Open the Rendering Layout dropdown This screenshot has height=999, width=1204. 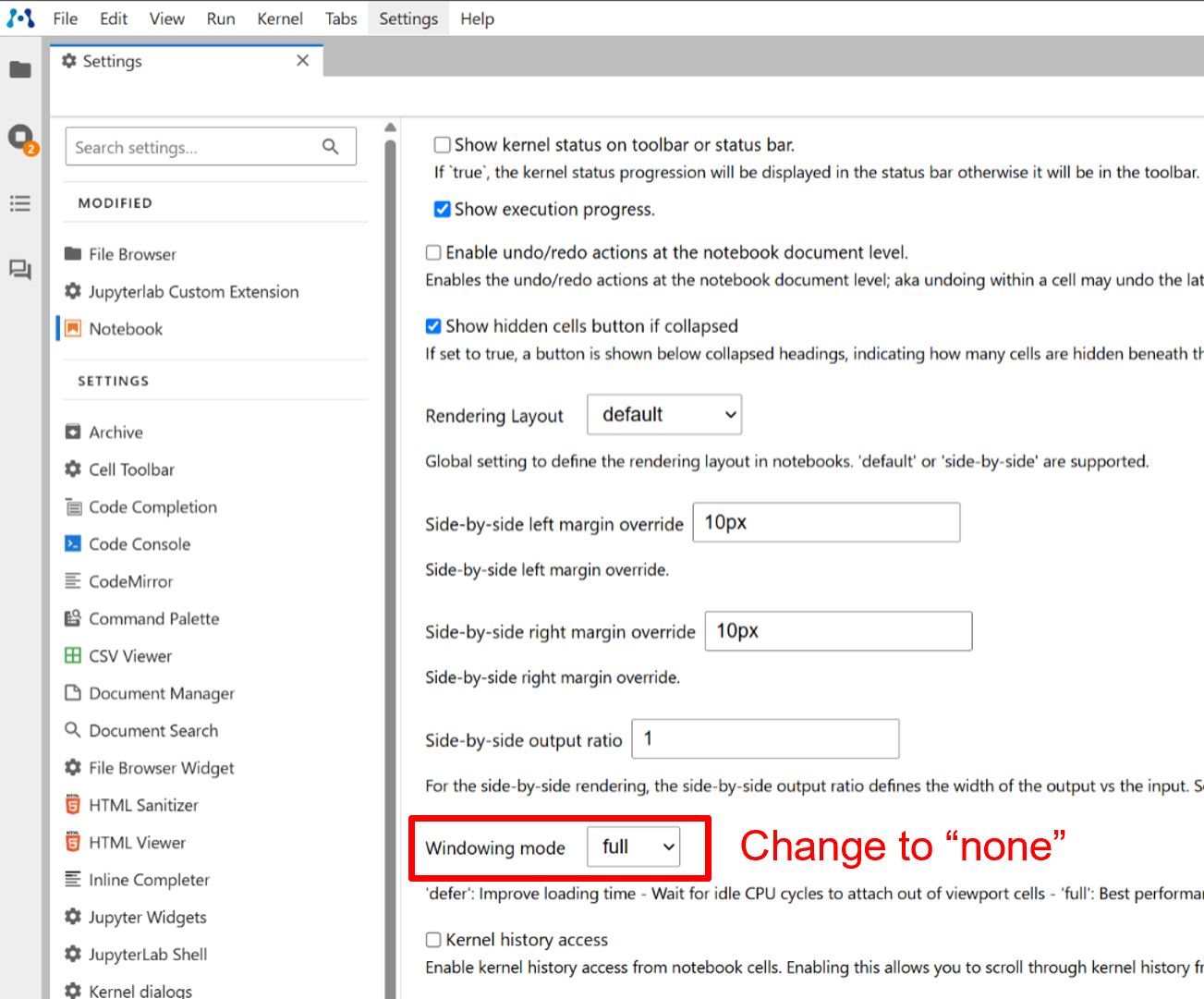click(664, 415)
